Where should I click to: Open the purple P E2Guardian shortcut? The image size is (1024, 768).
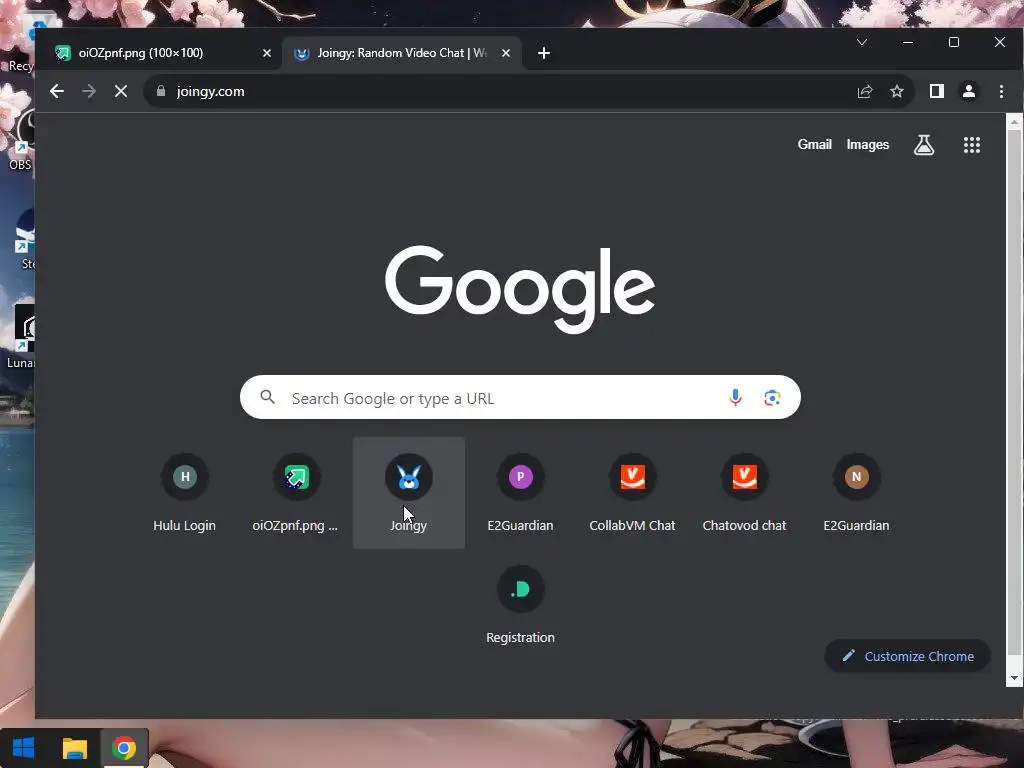pyautogui.click(x=520, y=493)
